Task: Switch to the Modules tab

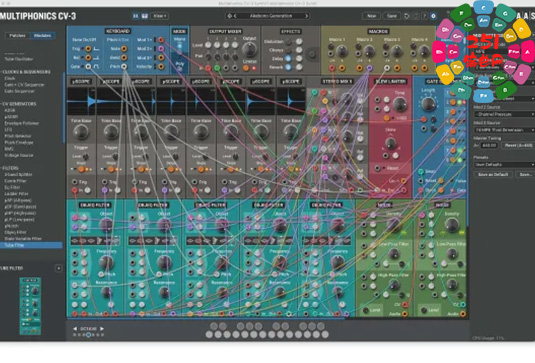Action: pyautogui.click(x=43, y=35)
